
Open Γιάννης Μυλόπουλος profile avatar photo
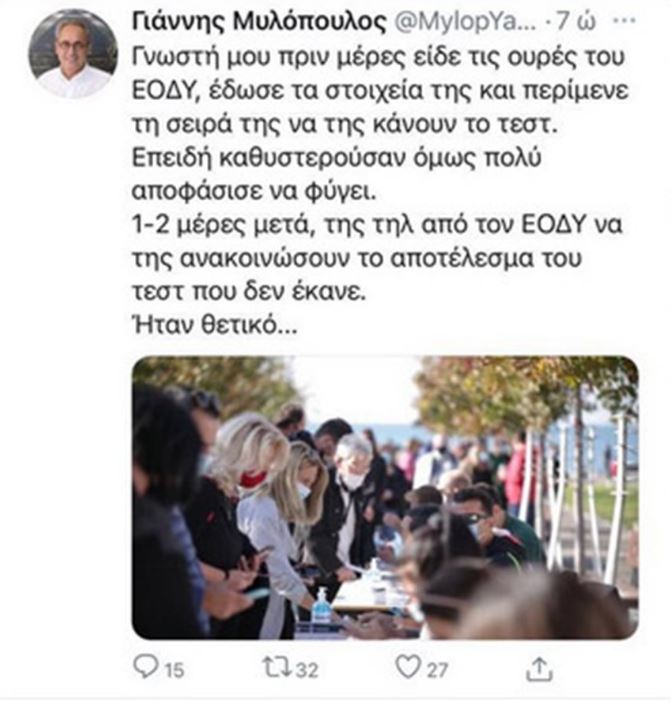(73, 54)
